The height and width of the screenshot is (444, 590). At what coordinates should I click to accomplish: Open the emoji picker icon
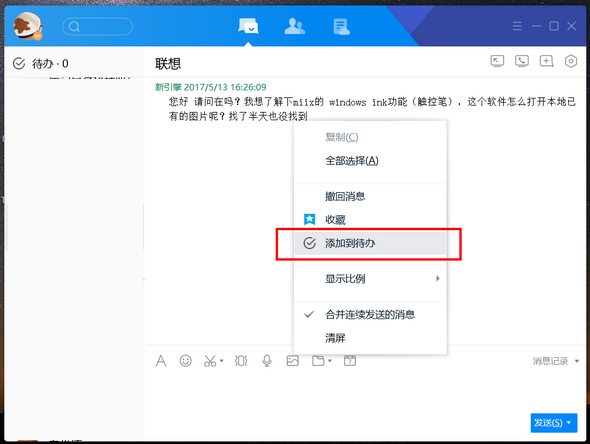(x=186, y=361)
